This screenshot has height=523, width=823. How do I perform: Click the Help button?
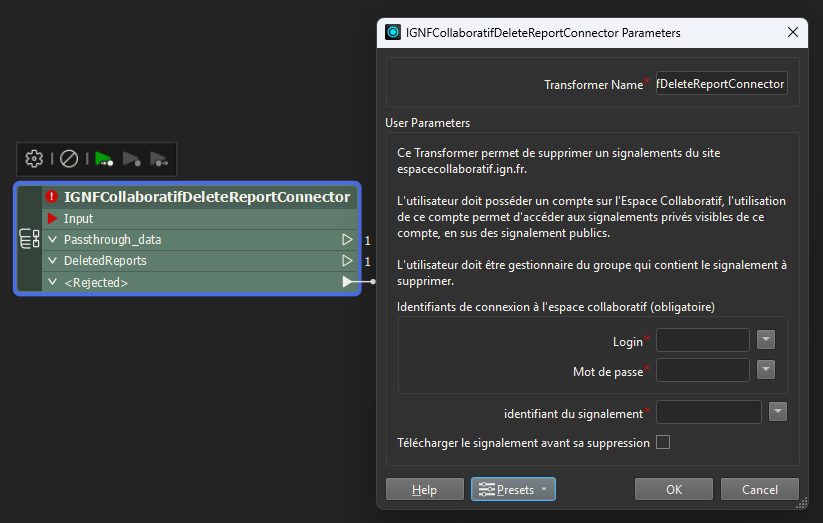[x=425, y=489]
